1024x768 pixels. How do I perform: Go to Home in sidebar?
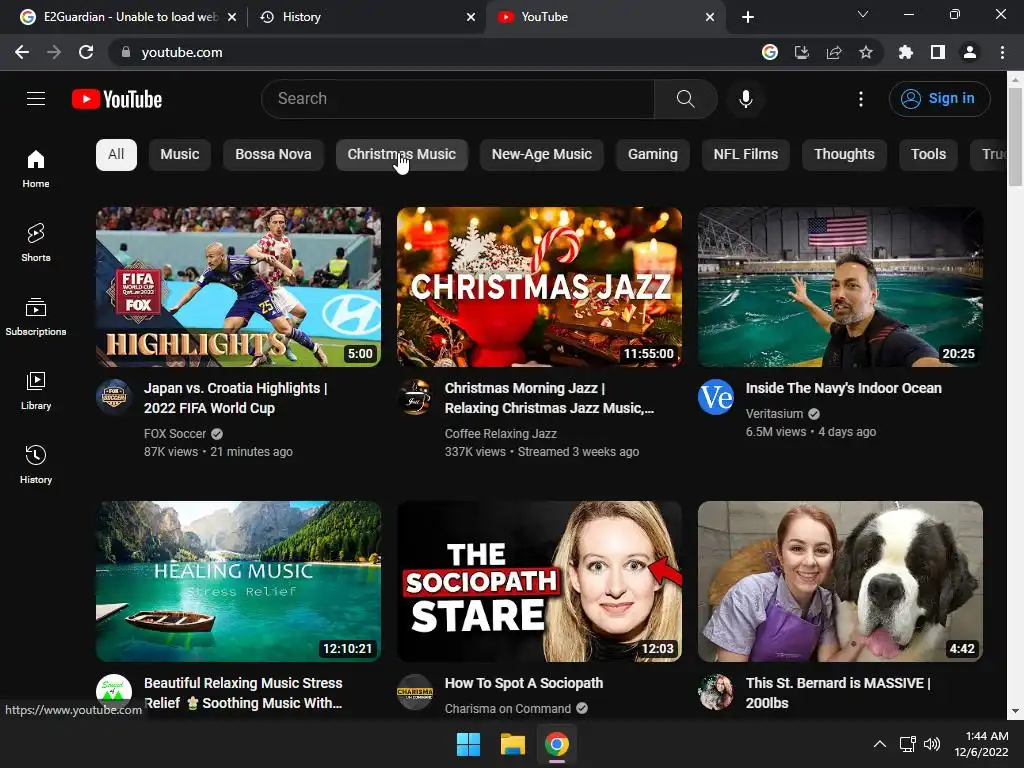[x=36, y=168]
